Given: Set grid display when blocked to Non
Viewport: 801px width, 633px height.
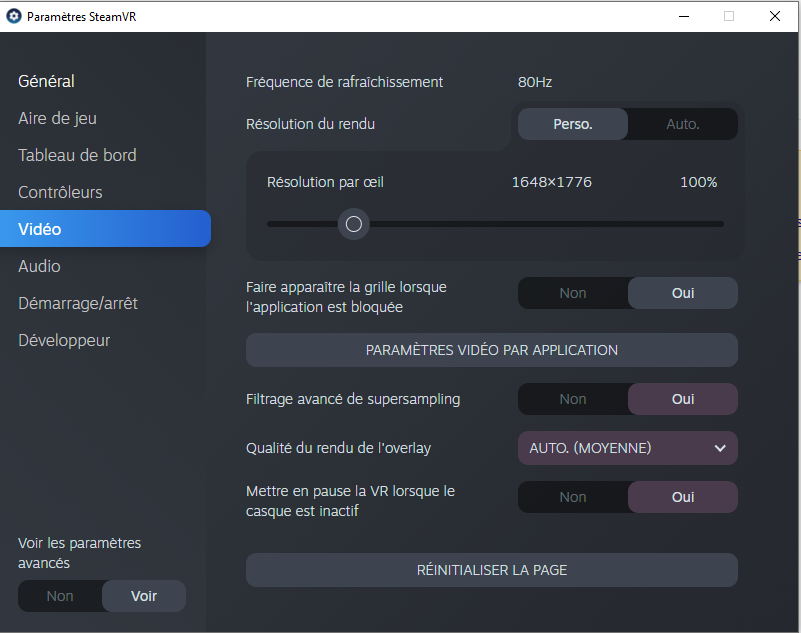Looking at the screenshot, I should (x=573, y=293).
